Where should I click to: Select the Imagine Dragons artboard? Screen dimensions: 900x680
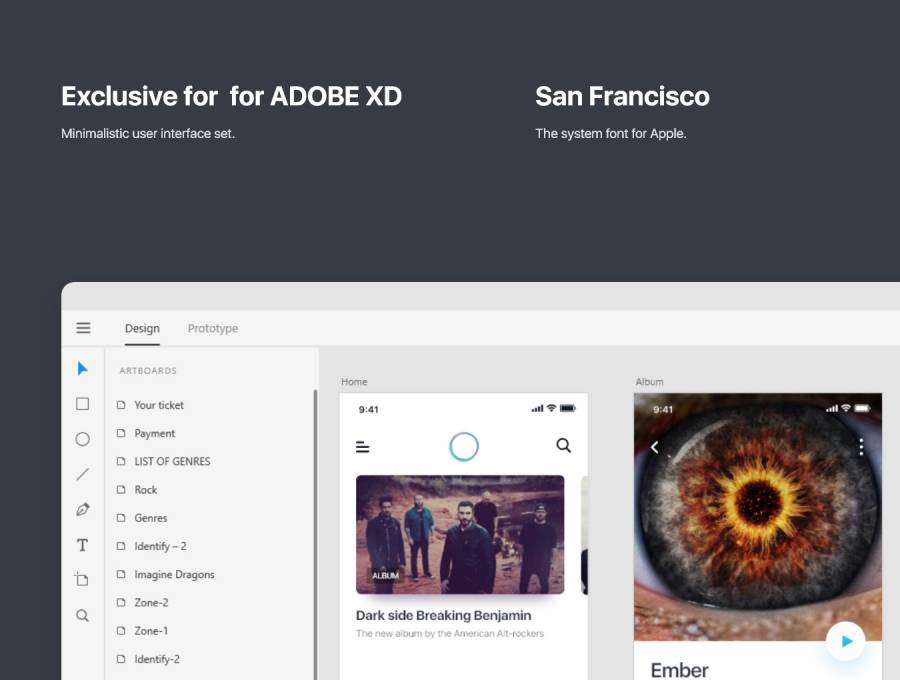click(x=173, y=575)
